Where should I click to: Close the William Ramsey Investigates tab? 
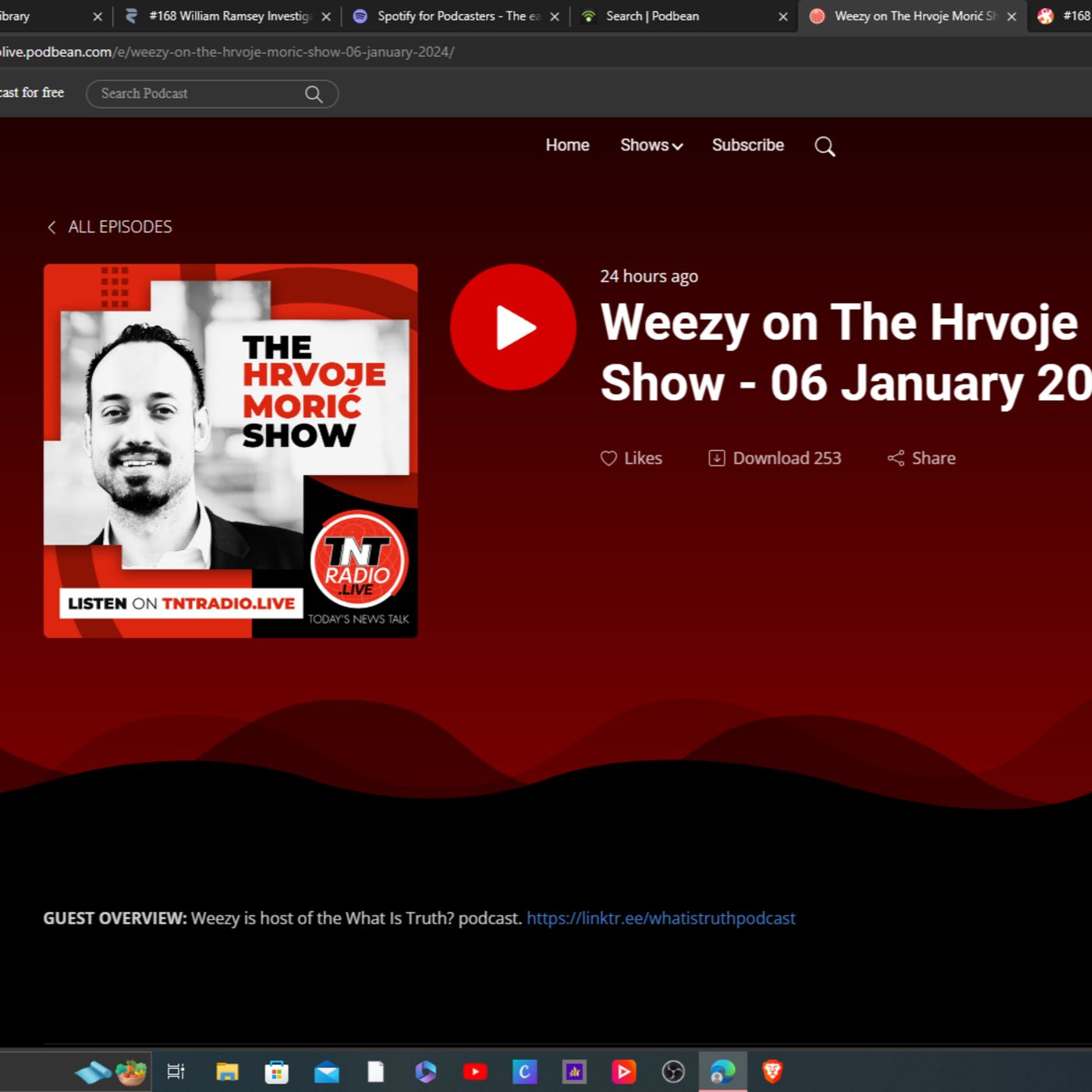click(326, 16)
